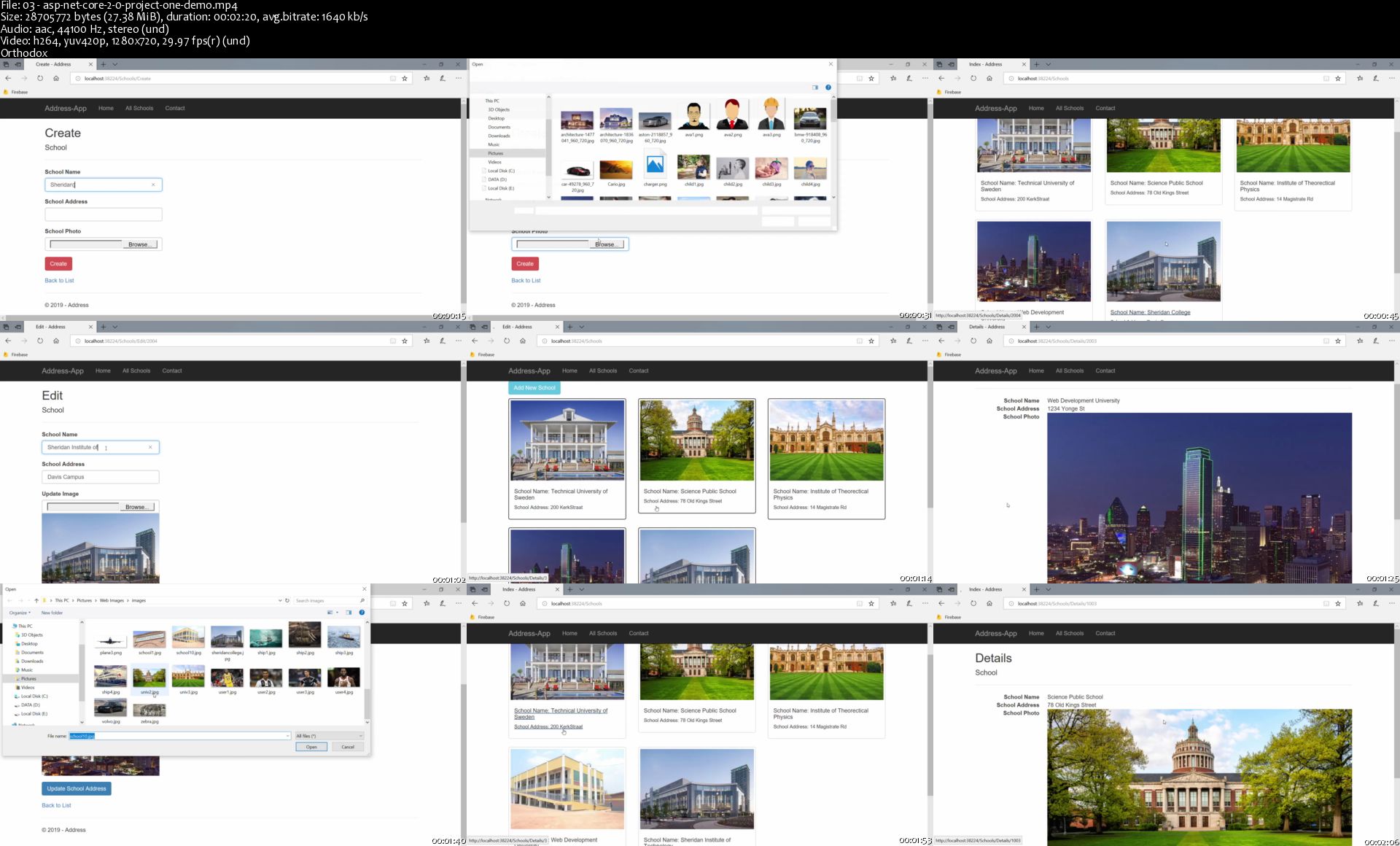Click Back to List below Update School Address
The image size is (1400, 846).
[56, 805]
